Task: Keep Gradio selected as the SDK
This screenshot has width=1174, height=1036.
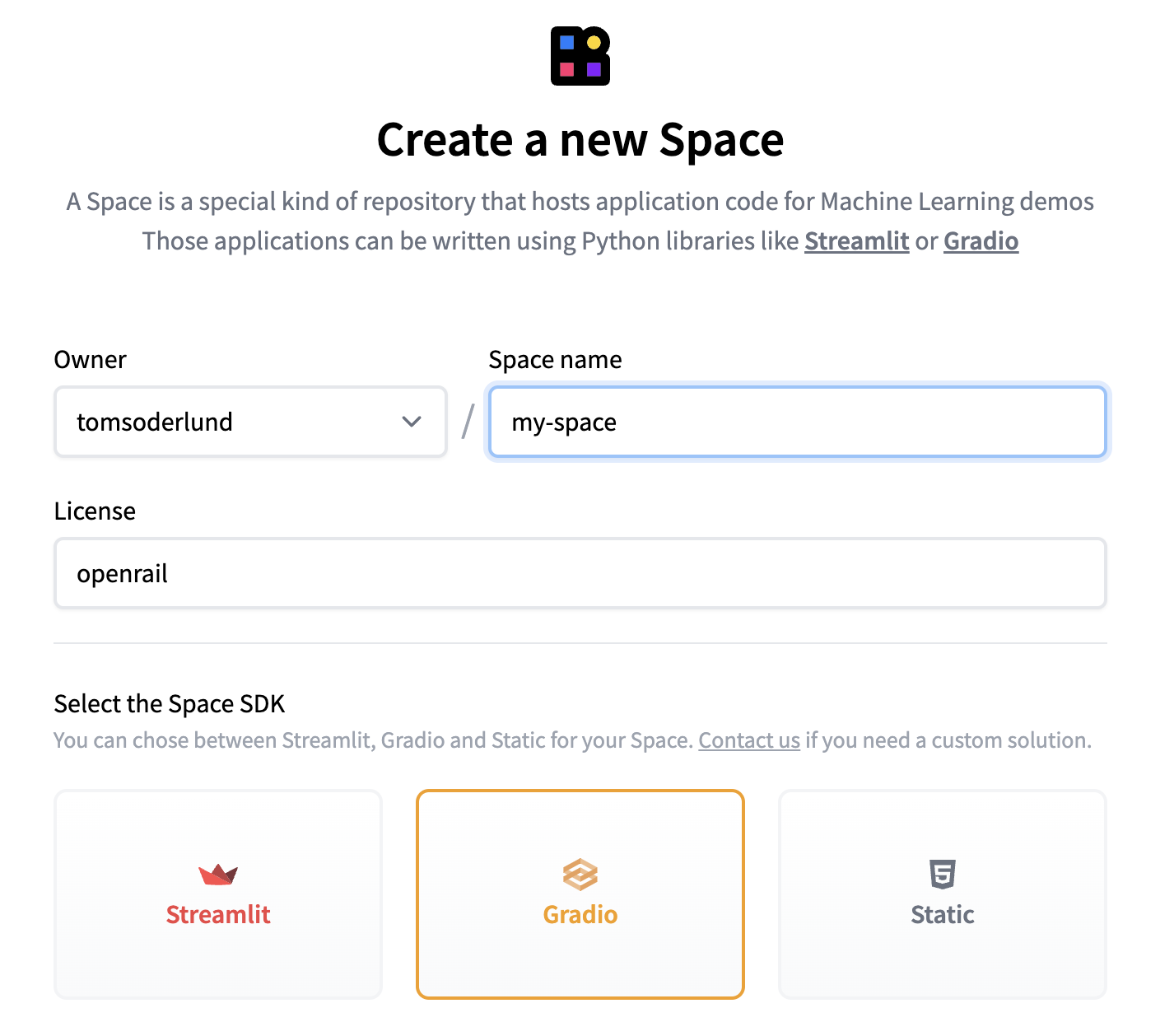Action: [x=580, y=894]
